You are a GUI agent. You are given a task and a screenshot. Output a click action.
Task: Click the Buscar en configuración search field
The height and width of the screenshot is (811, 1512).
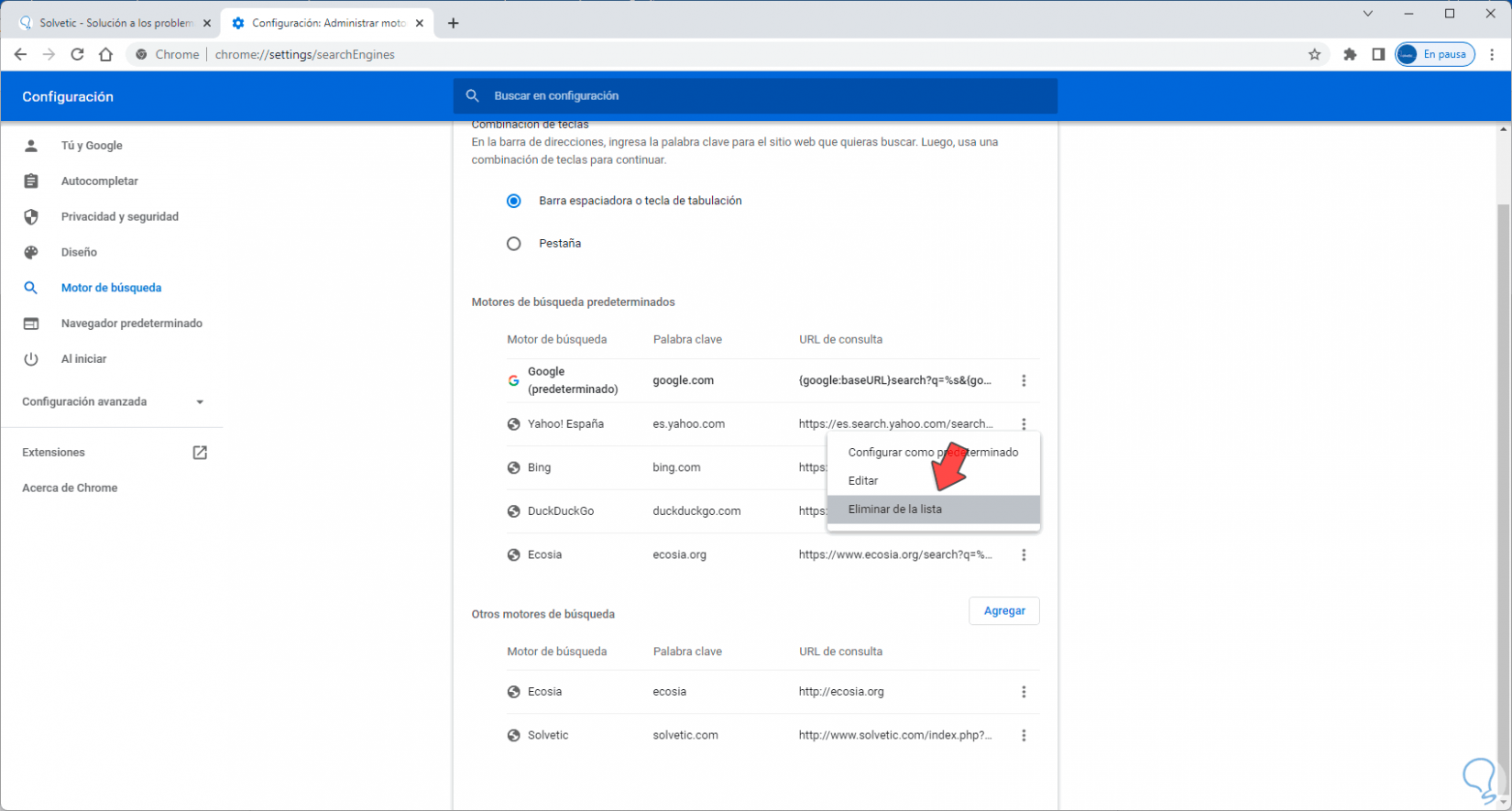coord(755,95)
